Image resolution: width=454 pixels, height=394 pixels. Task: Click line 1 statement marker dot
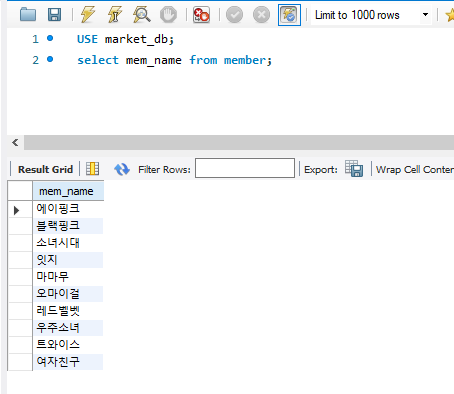[50, 38]
